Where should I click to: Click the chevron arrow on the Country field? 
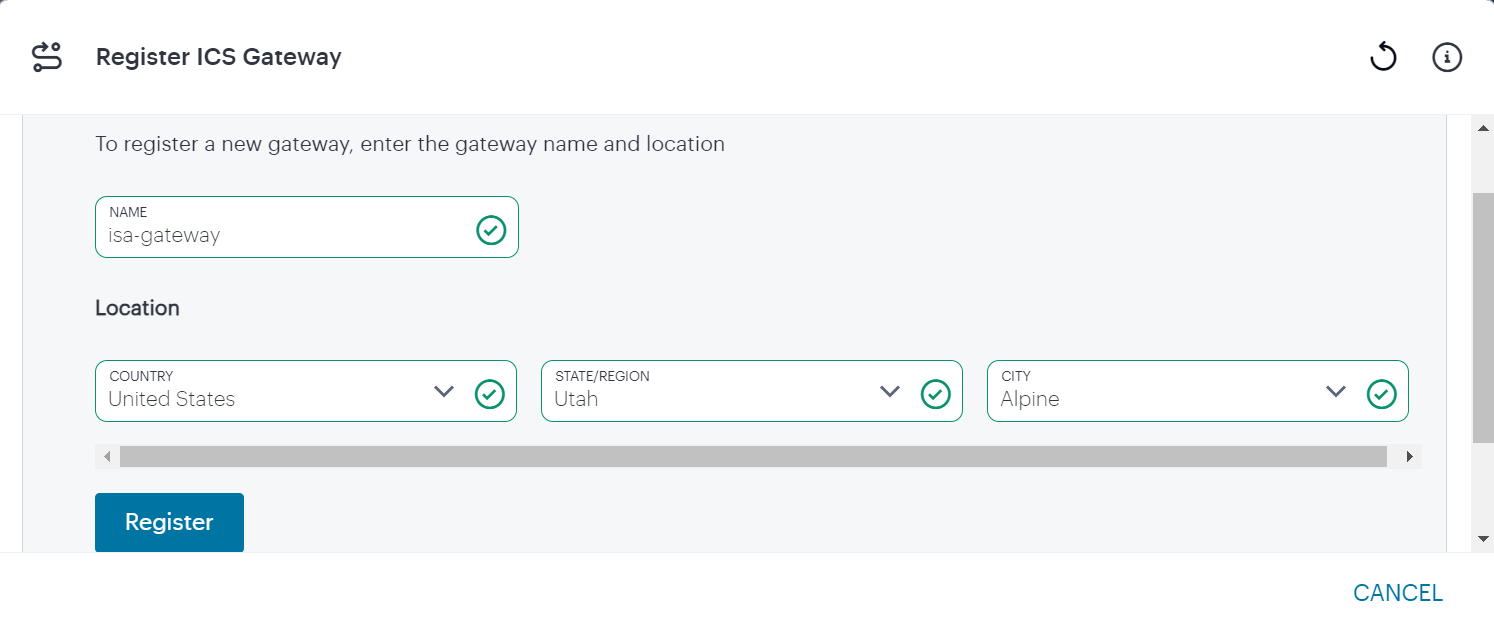pos(444,393)
